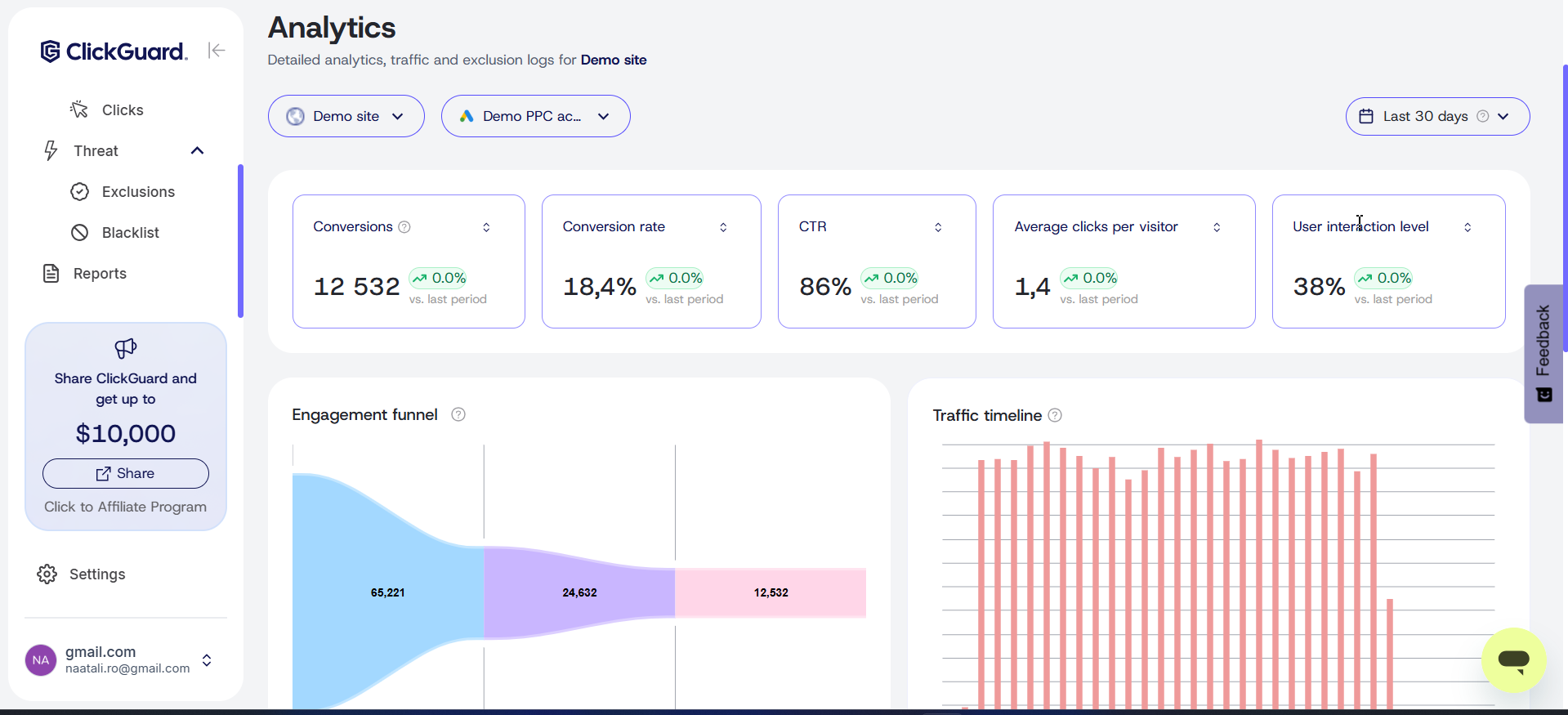Image resolution: width=1568 pixels, height=715 pixels.
Task: Click the Traffic timeline info icon
Action: click(1055, 415)
